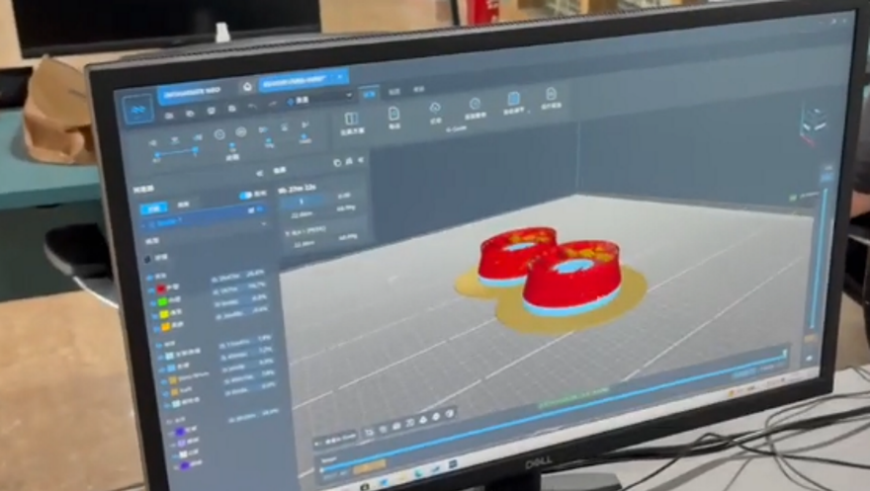Click the blue document icon in the ribbon
This screenshot has height=491, width=870.
[x=513, y=99]
